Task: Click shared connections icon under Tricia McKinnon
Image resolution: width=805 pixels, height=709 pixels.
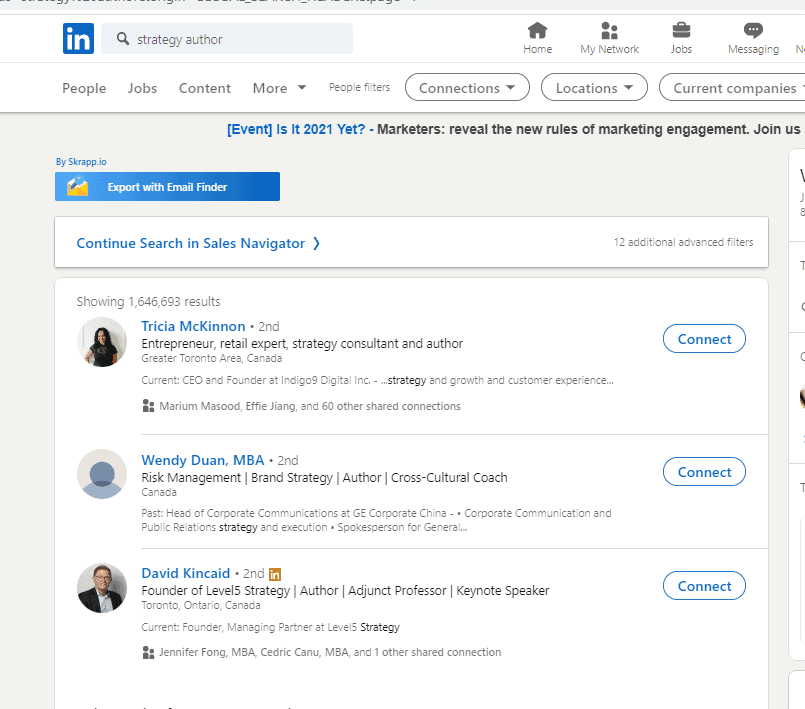Action: [x=148, y=406]
